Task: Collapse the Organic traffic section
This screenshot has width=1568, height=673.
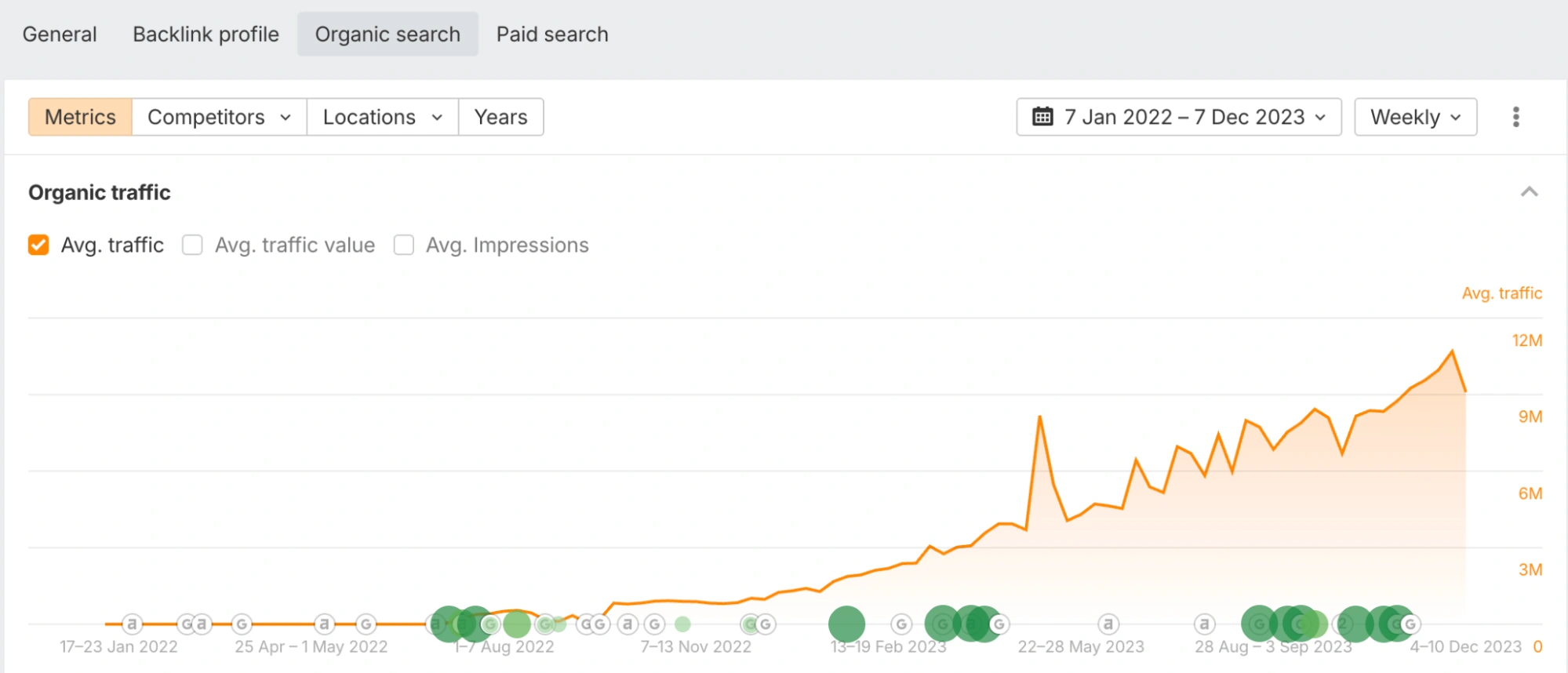Action: tap(1529, 192)
